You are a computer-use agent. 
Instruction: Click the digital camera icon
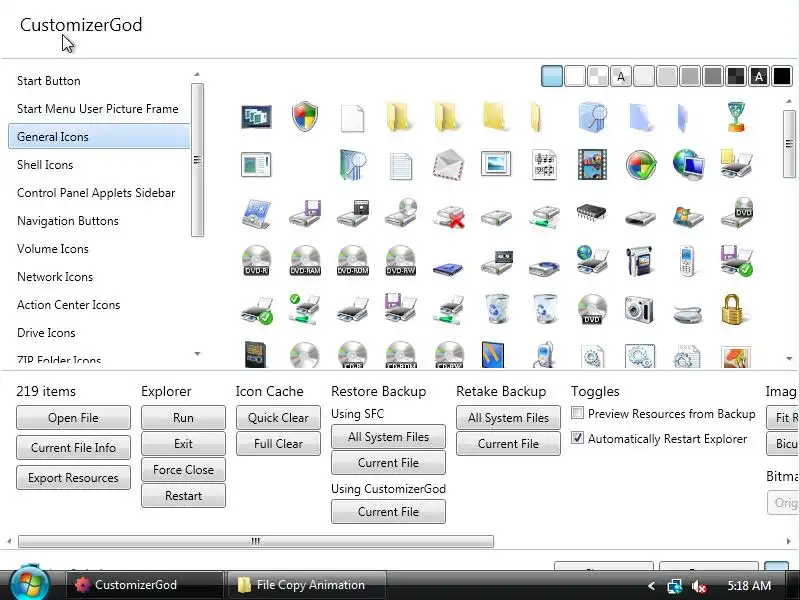coord(639,309)
